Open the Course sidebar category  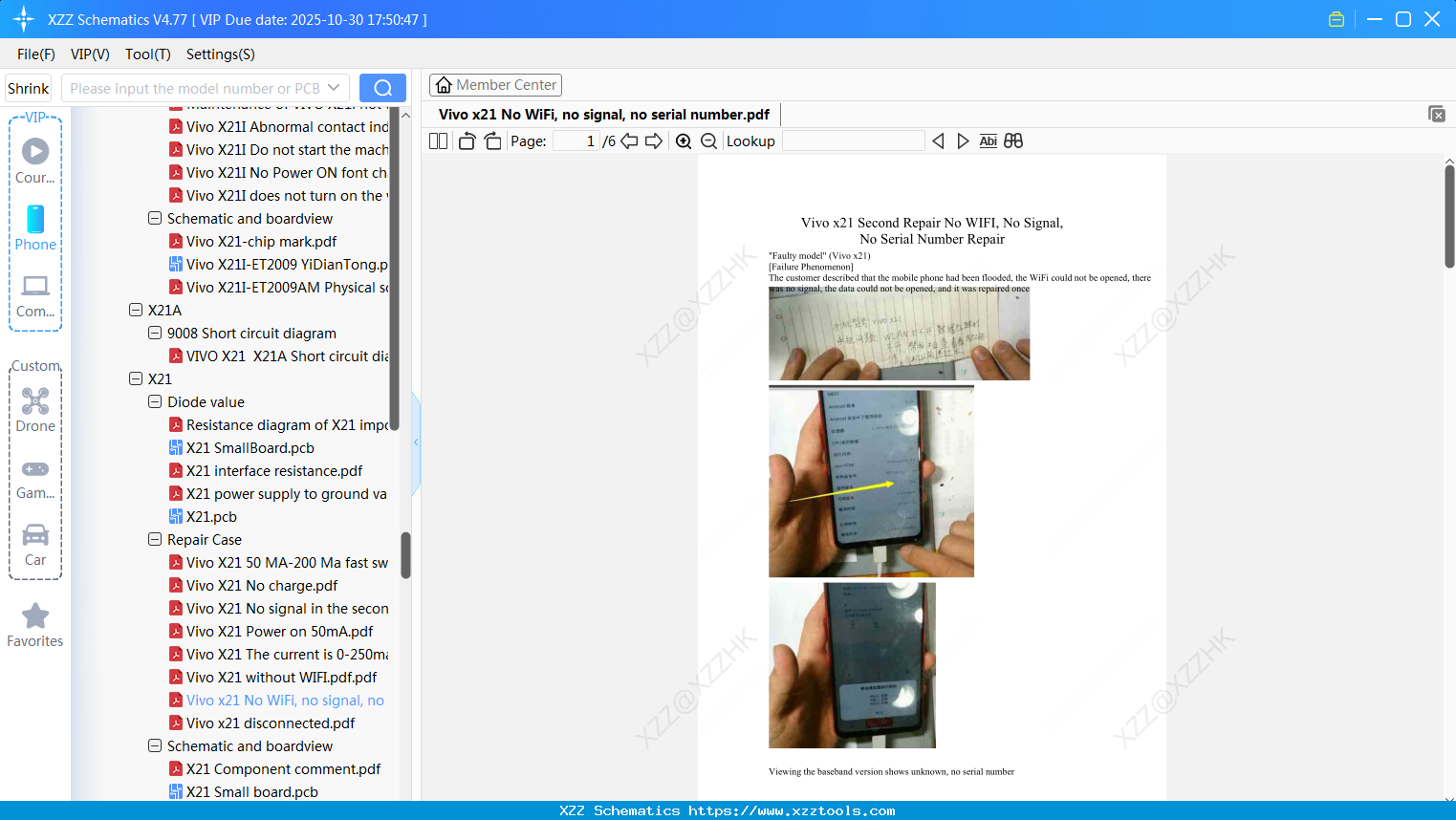[x=35, y=162]
